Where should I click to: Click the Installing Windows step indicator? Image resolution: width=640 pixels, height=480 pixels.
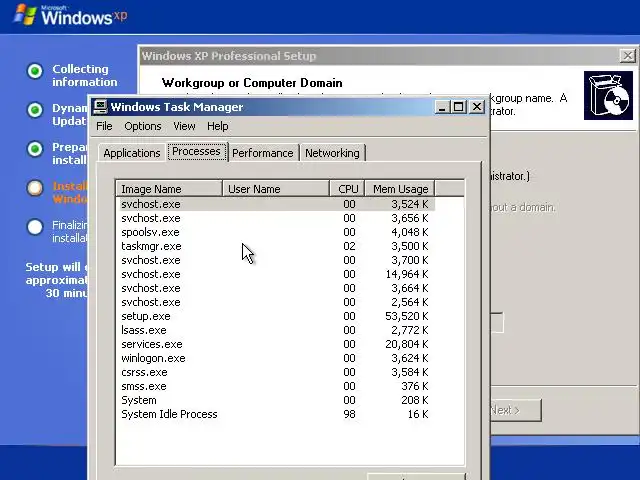35,188
